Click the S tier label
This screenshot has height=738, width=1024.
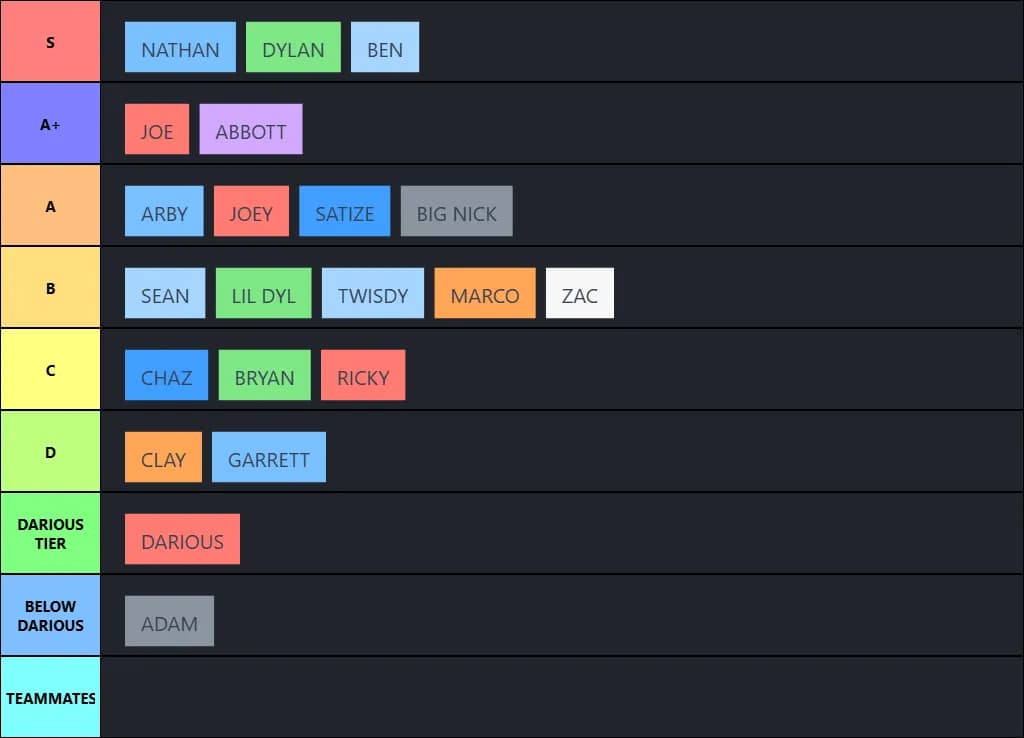[x=50, y=40]
